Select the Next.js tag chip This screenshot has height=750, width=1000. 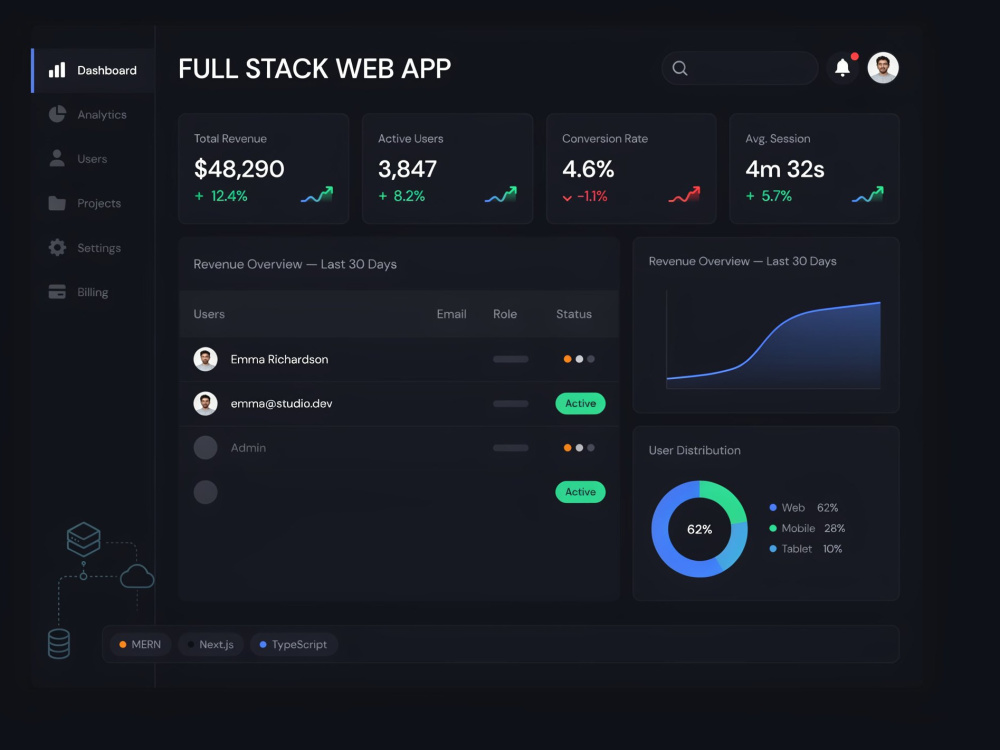210,644
